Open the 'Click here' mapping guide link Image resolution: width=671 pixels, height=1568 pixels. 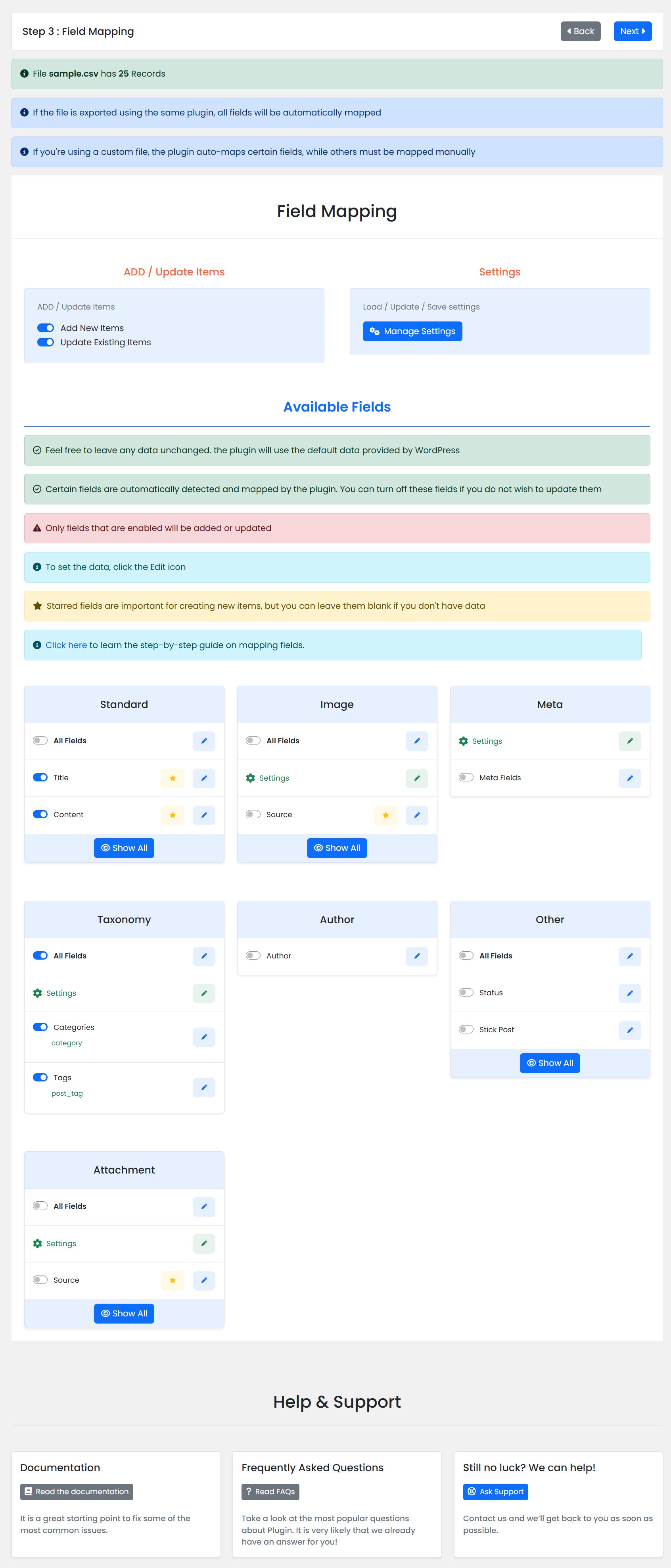(x=66, y=645)
